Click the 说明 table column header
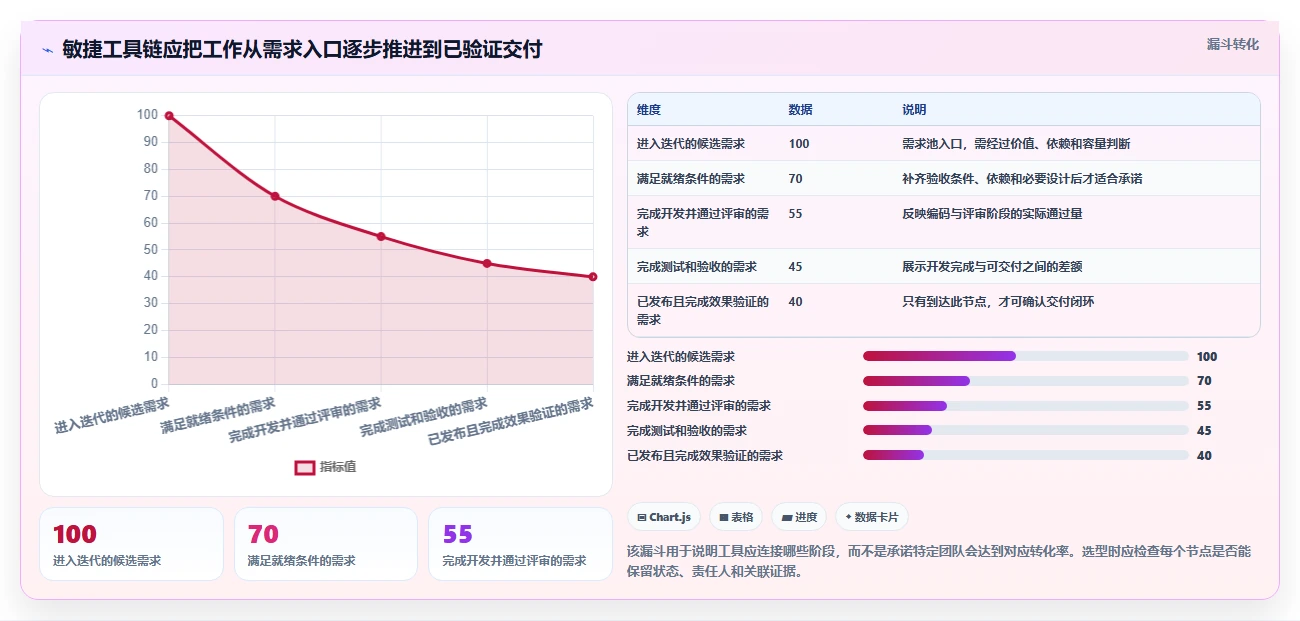The height and width of the screenshot is (621, 1300). click(914, 110)
